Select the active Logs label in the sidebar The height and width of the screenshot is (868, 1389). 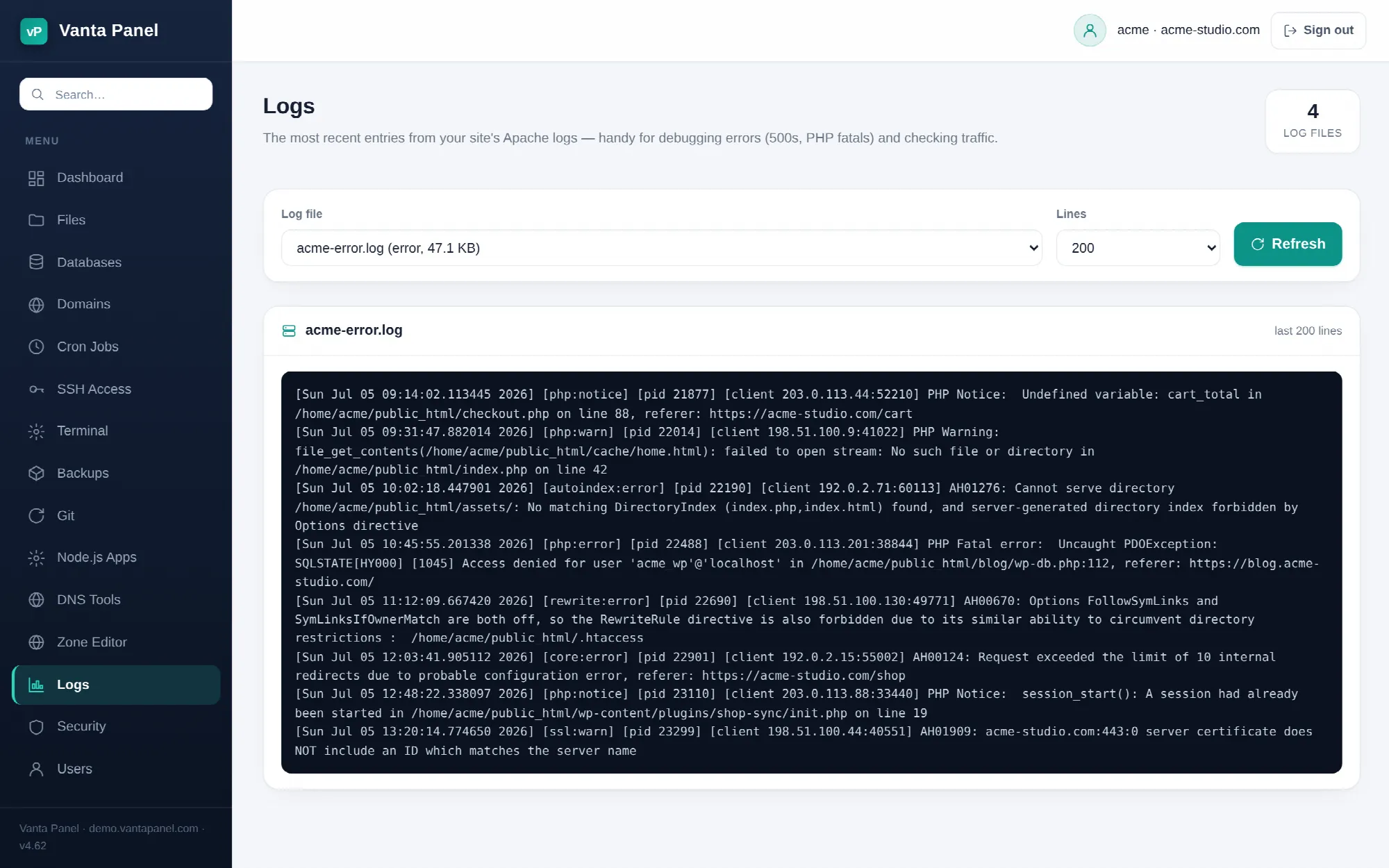[x=73, y=684]
